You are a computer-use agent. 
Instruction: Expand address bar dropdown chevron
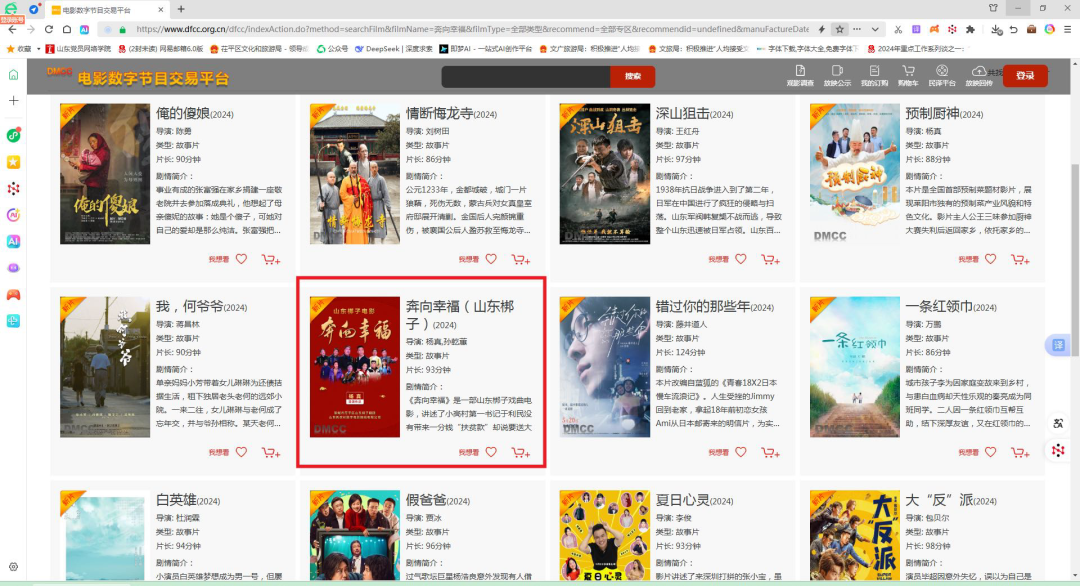[x=875, y=30]
